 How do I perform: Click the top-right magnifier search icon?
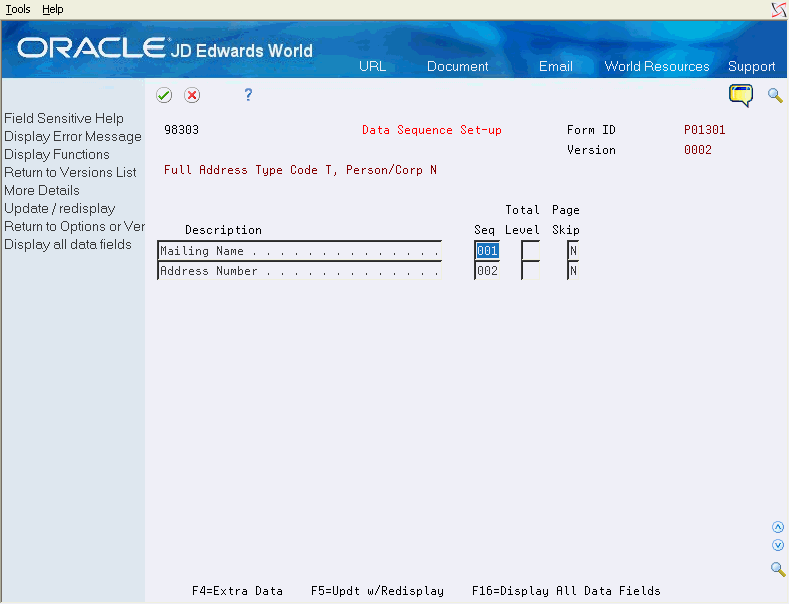[x=775, y=95]
